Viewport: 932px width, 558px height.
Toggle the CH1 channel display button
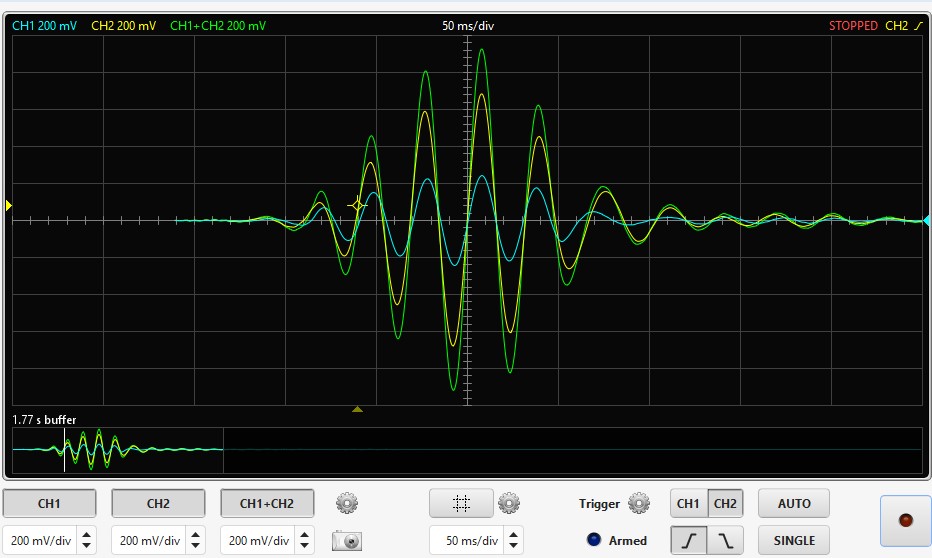click(49, 503)
